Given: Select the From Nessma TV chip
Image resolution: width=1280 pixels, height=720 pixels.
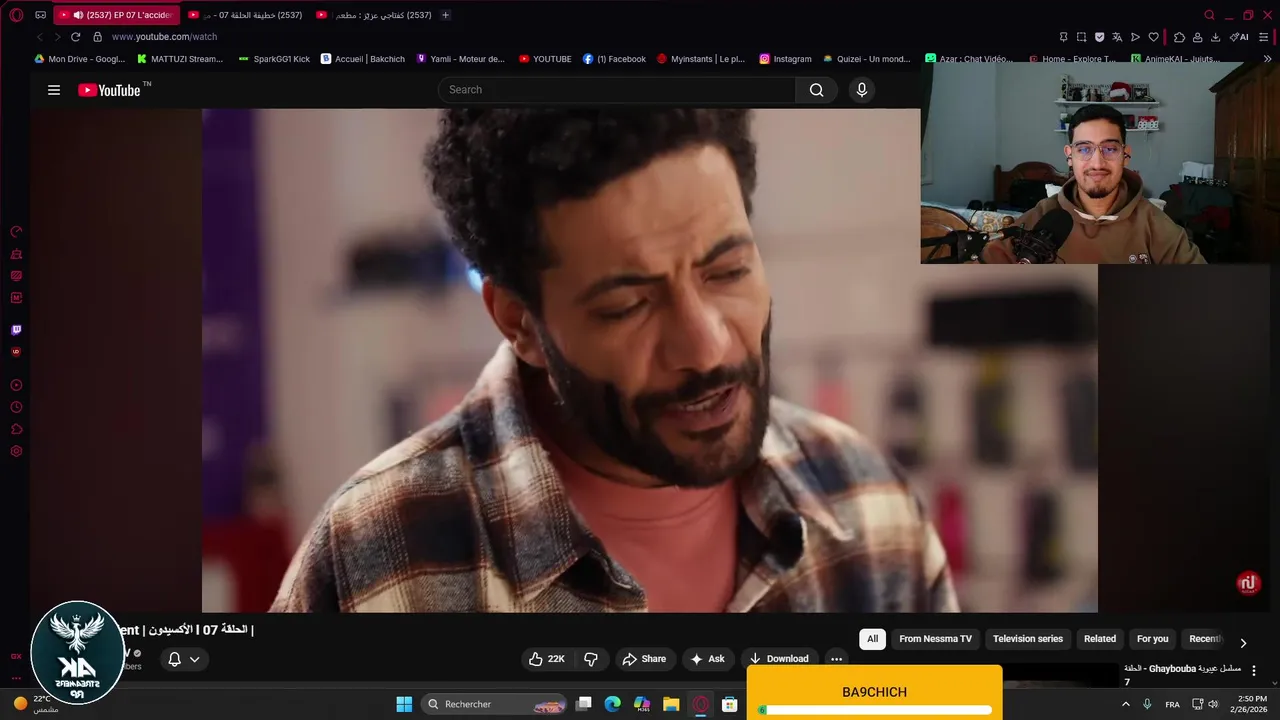Looking at the screenshot, I should click(x=935, y=639).
